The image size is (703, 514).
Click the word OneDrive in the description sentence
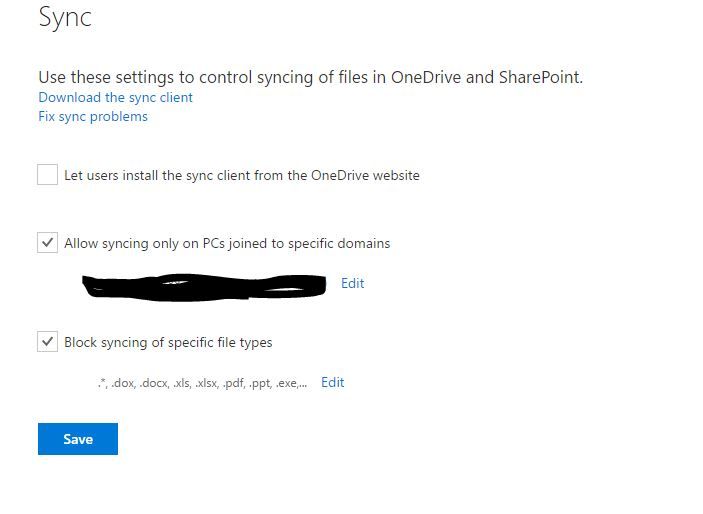pos(426,77)
